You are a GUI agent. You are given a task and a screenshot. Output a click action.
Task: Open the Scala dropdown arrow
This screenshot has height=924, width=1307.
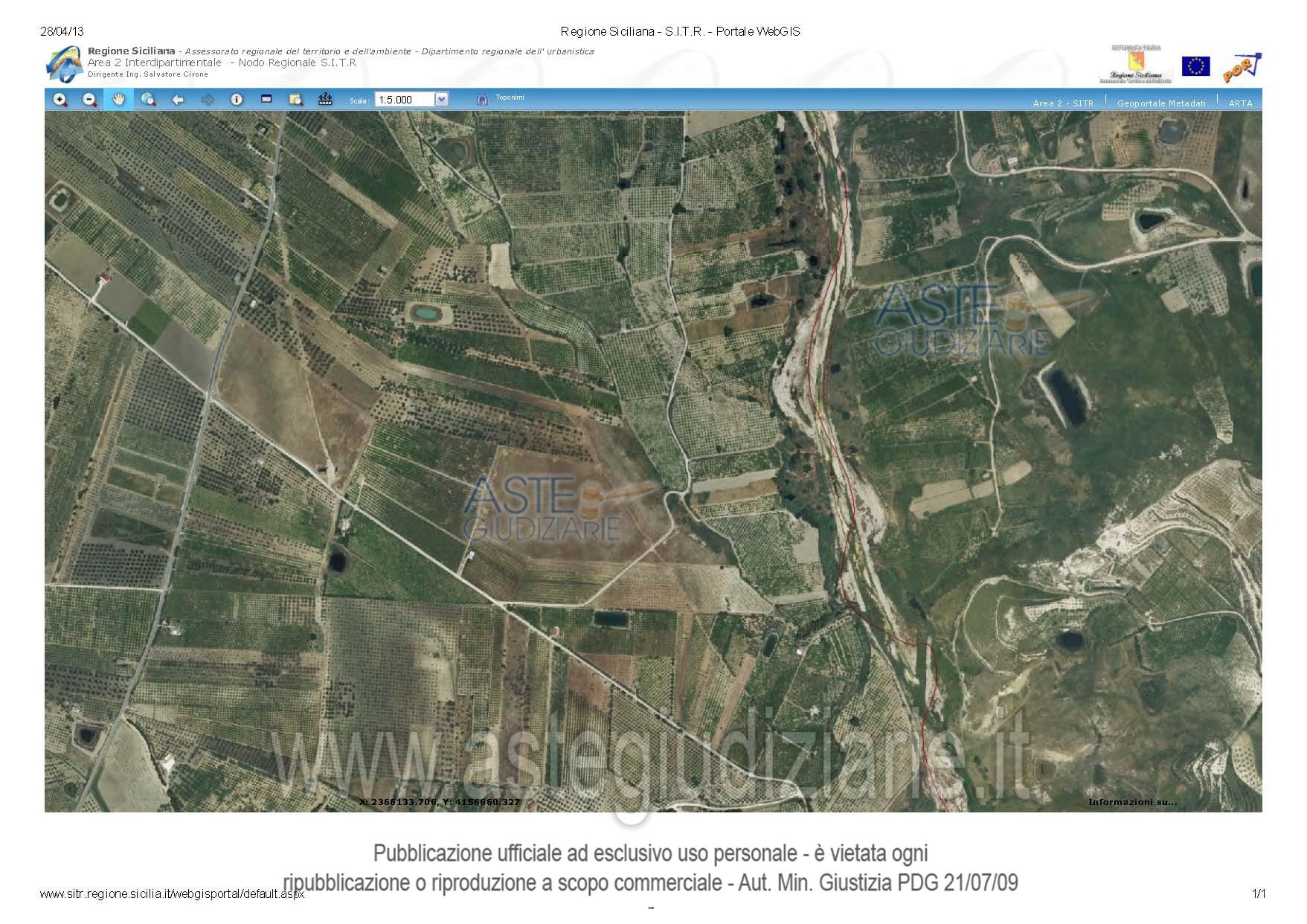[441, 100]
